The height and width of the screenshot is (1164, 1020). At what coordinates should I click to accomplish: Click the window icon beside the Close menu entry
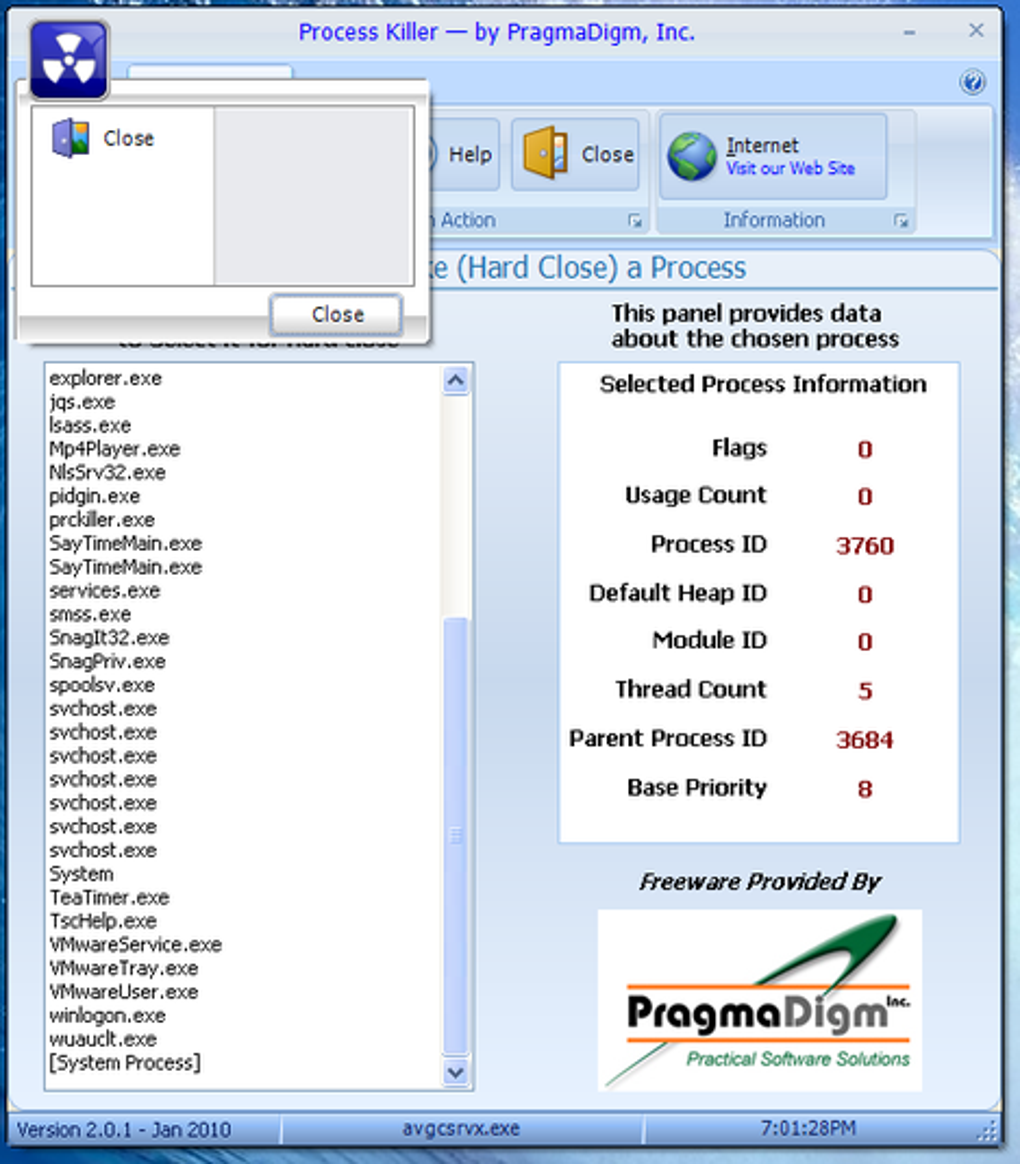(70, 137)
